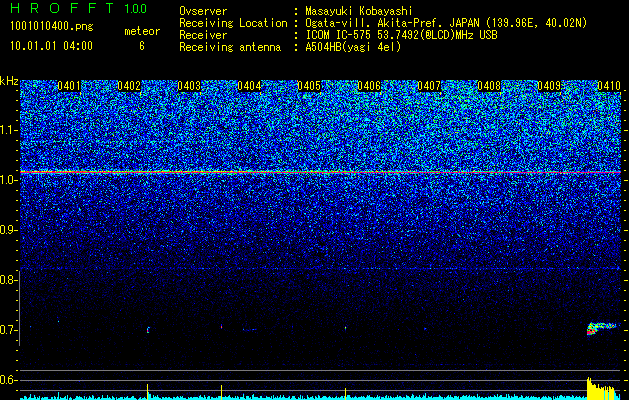Image resolution: width=629 pixels, height=400 pixels.
Task: Click the large meteor echo near 0410
Action: 601,328
